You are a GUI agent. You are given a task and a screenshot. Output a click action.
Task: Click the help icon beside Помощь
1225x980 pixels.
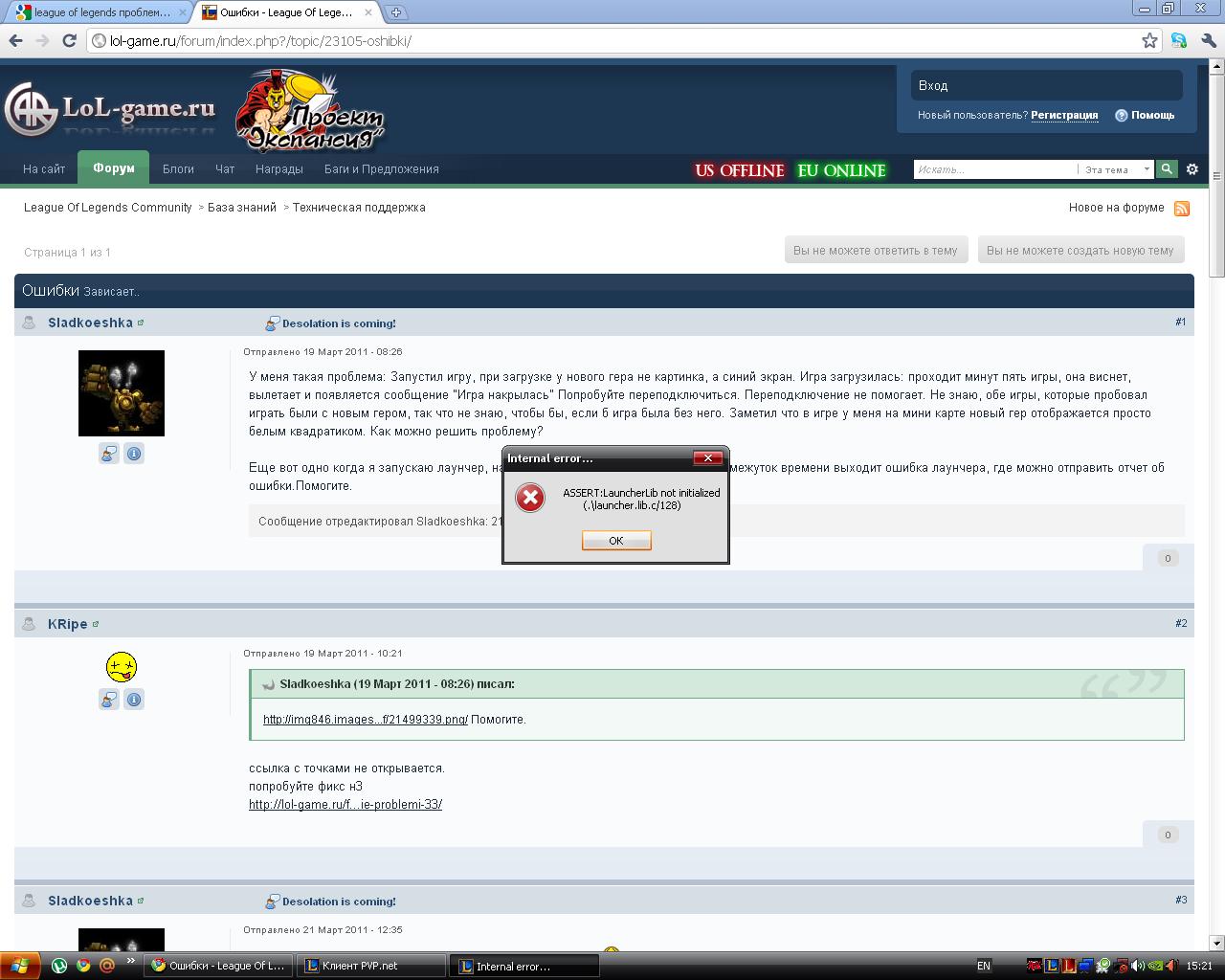1121,116
